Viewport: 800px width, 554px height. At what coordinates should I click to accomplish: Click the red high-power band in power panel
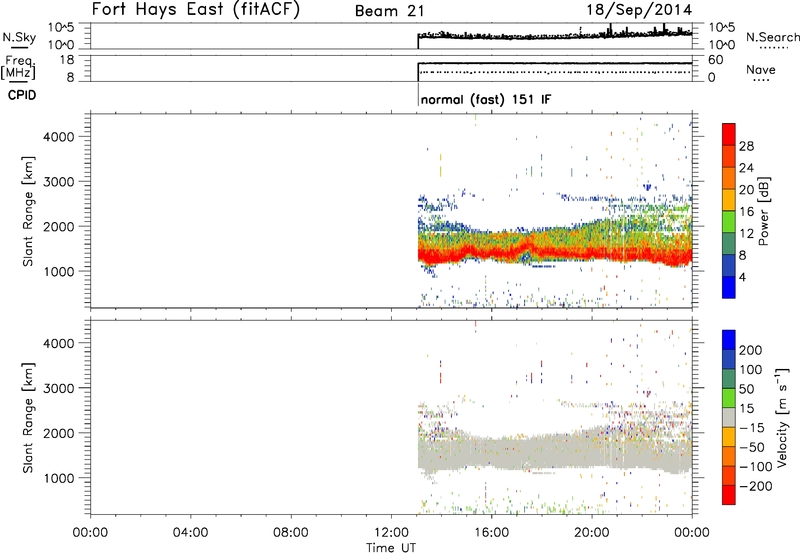[x=554, y=253]
